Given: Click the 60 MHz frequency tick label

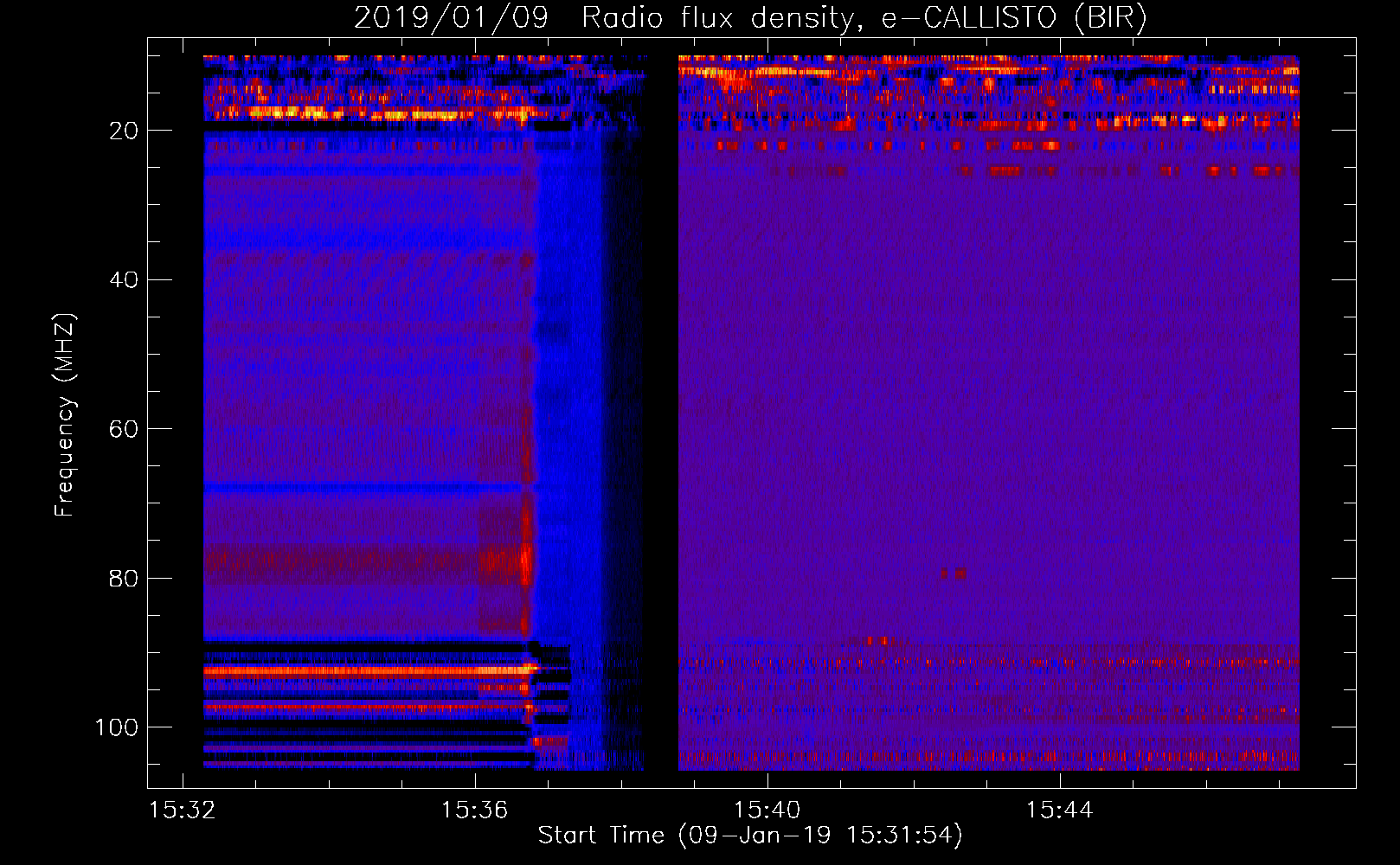Looking at the screenshot, I should pyautogui.click(x=124, y=429).
